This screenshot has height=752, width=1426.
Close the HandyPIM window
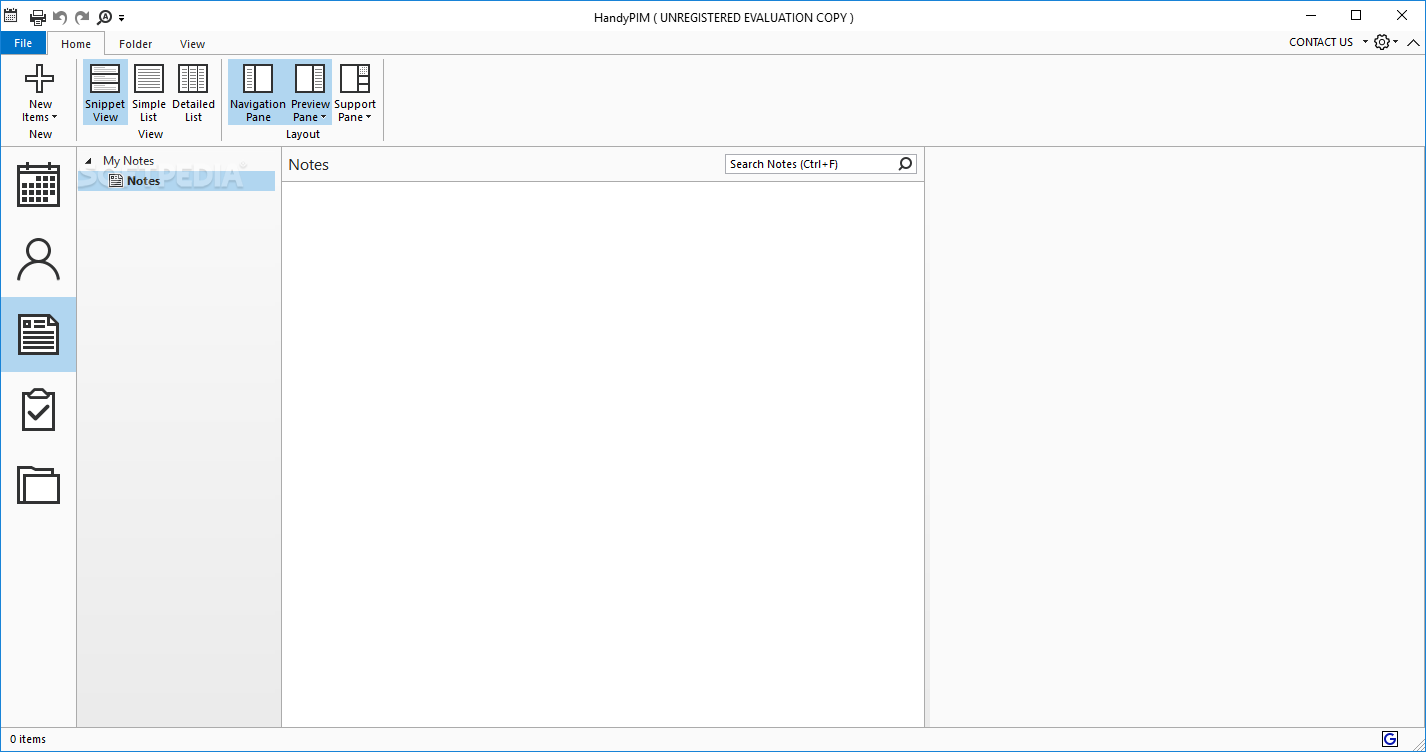[x=1402, y=15]
